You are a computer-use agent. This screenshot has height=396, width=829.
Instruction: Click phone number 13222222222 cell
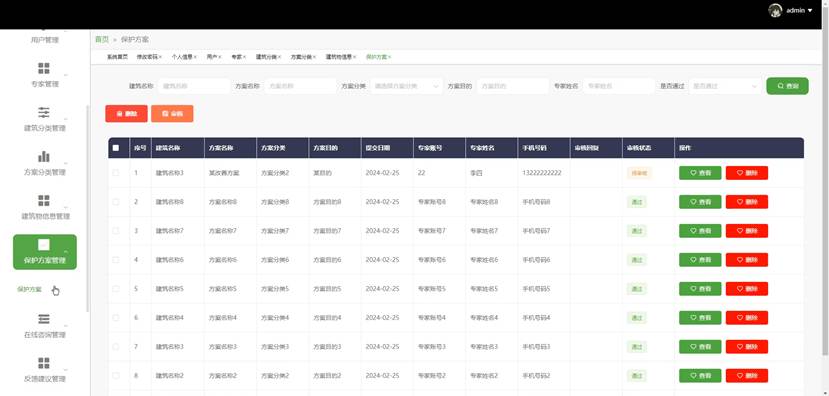(x=541, y=173)
